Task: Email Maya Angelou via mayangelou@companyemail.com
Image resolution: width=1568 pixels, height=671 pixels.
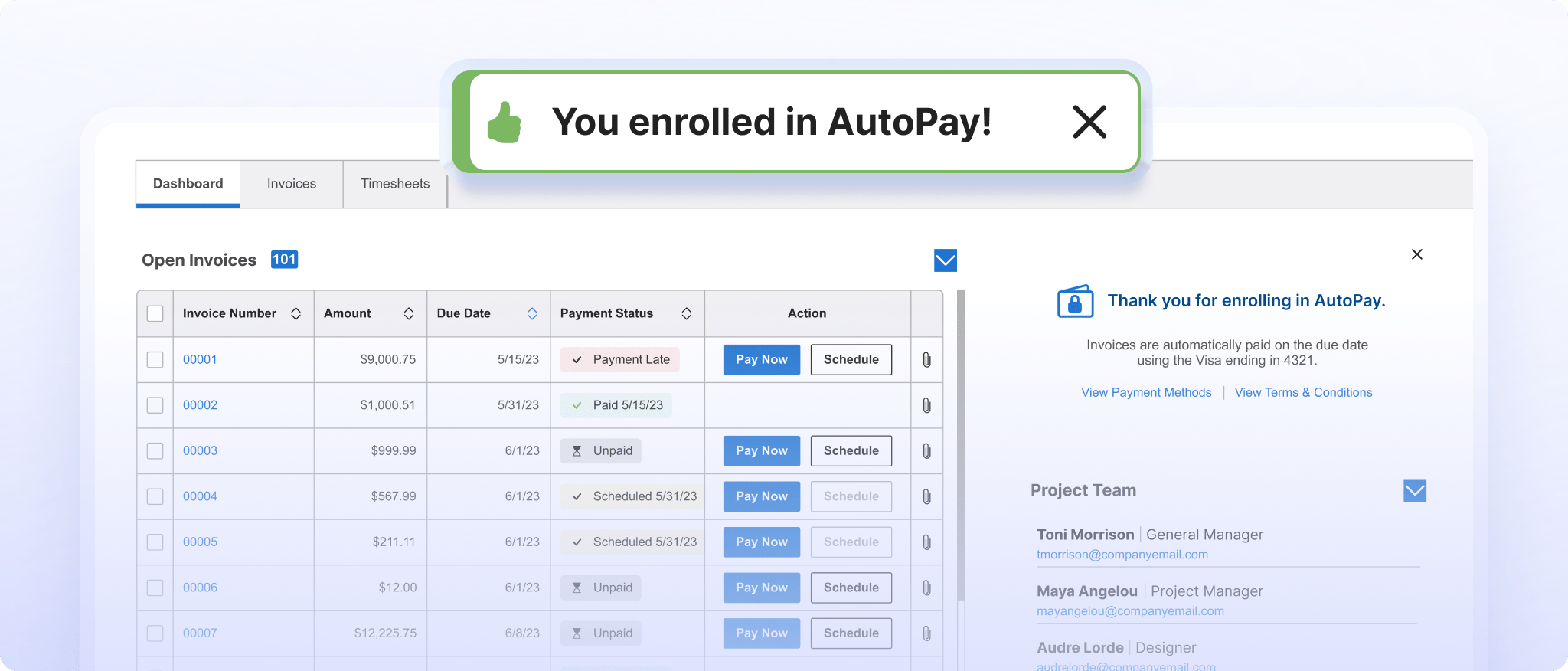Action: pyautogui.click(x=1130, y=611)
